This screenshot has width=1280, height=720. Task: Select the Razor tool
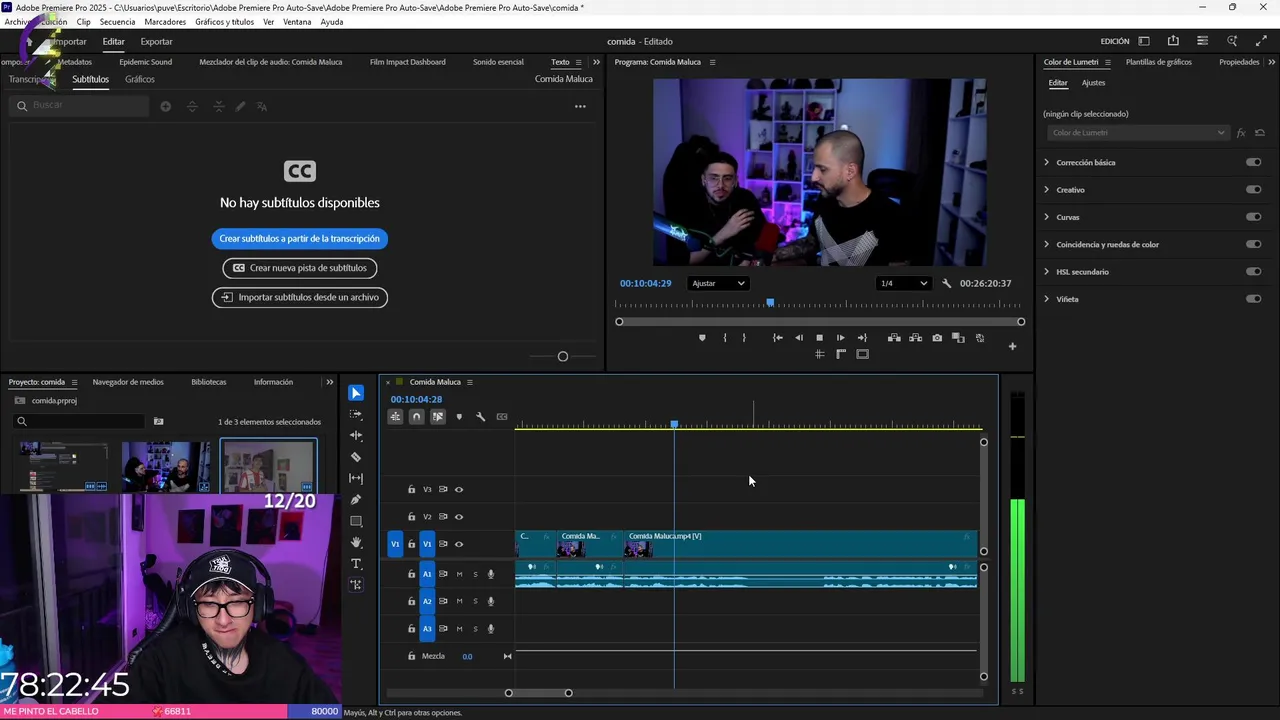[x=356, y=457]
